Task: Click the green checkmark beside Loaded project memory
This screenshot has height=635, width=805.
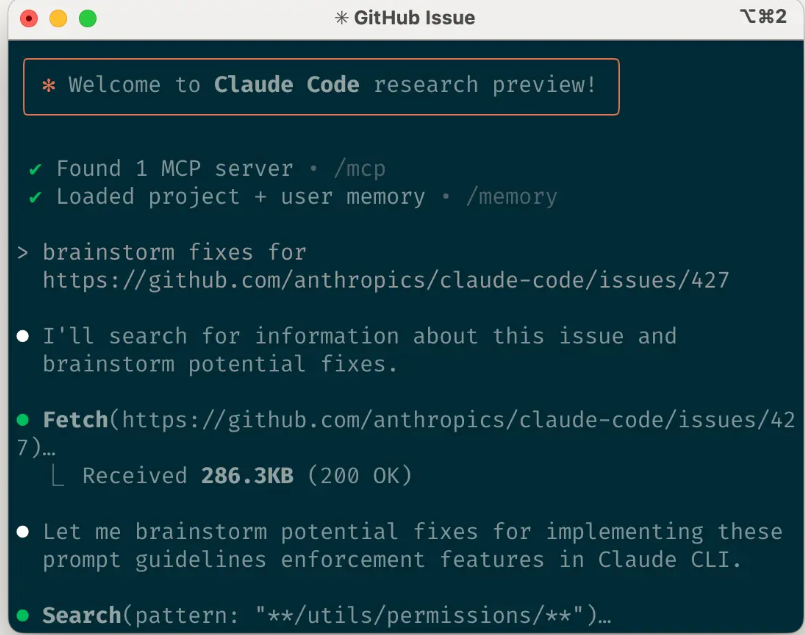Action: point(36,198)
